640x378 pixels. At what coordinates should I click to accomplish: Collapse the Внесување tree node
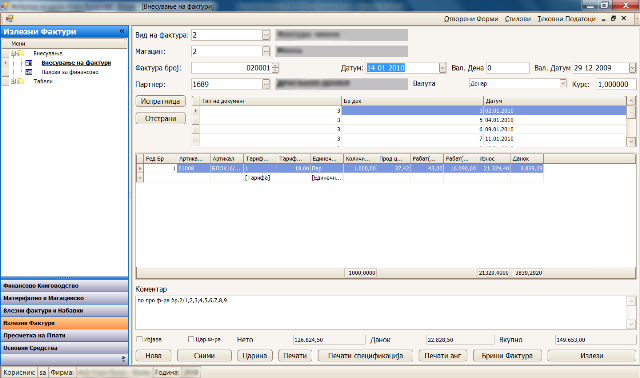pyautogui.click(x=13, y=53)
